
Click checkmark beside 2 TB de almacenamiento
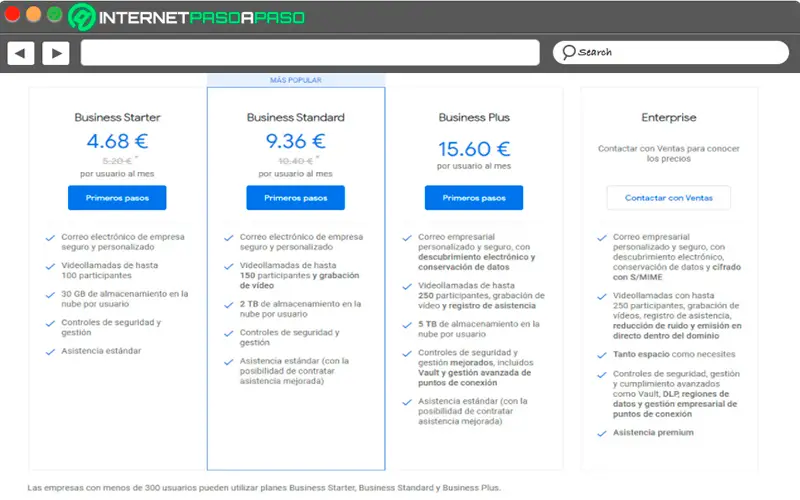[x=229, y=303]
